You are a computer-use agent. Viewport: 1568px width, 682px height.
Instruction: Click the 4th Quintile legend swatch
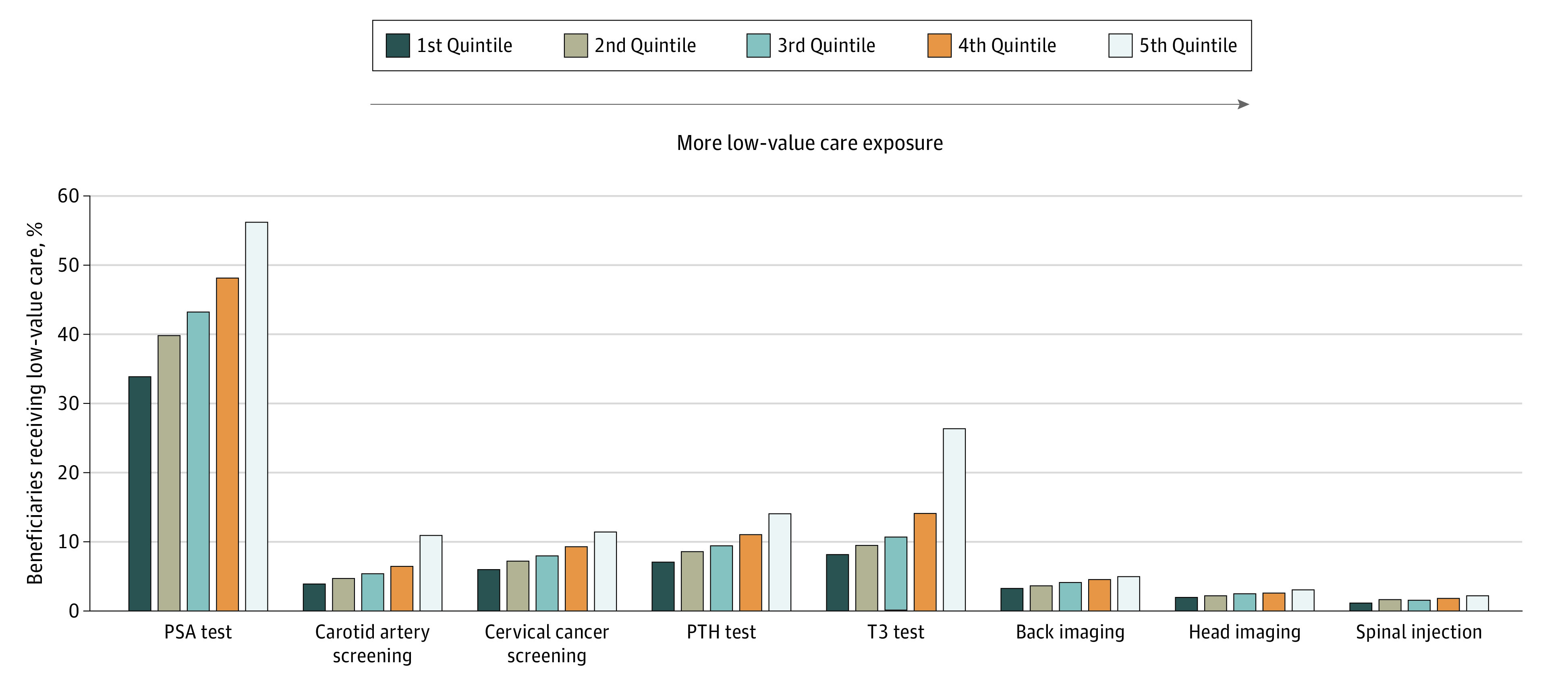point(939,46)
